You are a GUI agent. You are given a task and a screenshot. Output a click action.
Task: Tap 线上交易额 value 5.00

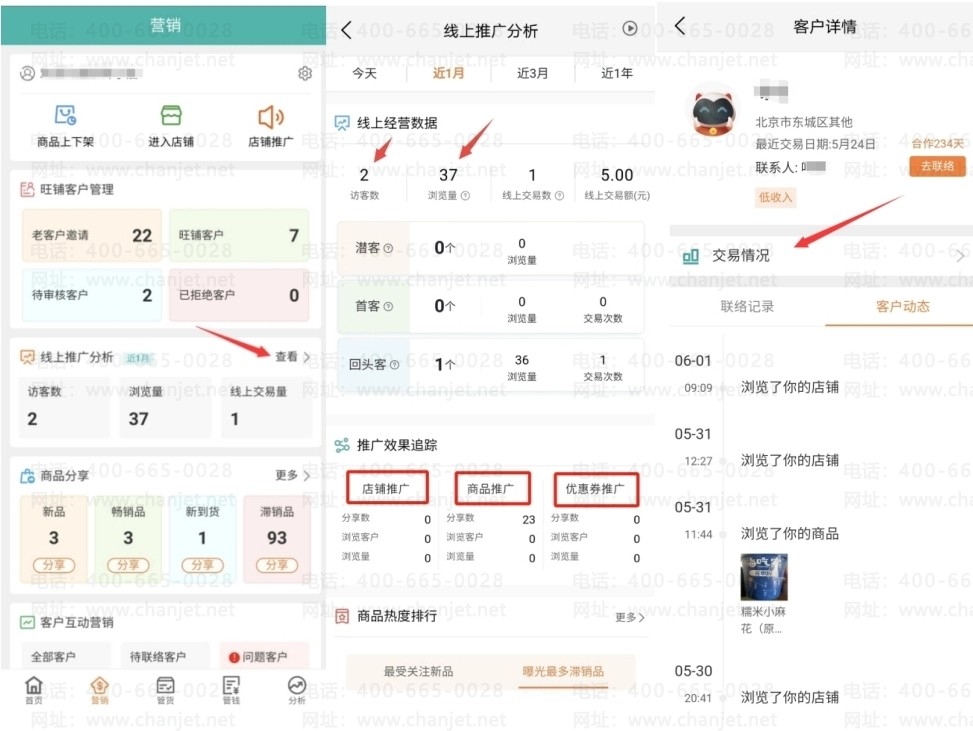(x=617, y=176)
